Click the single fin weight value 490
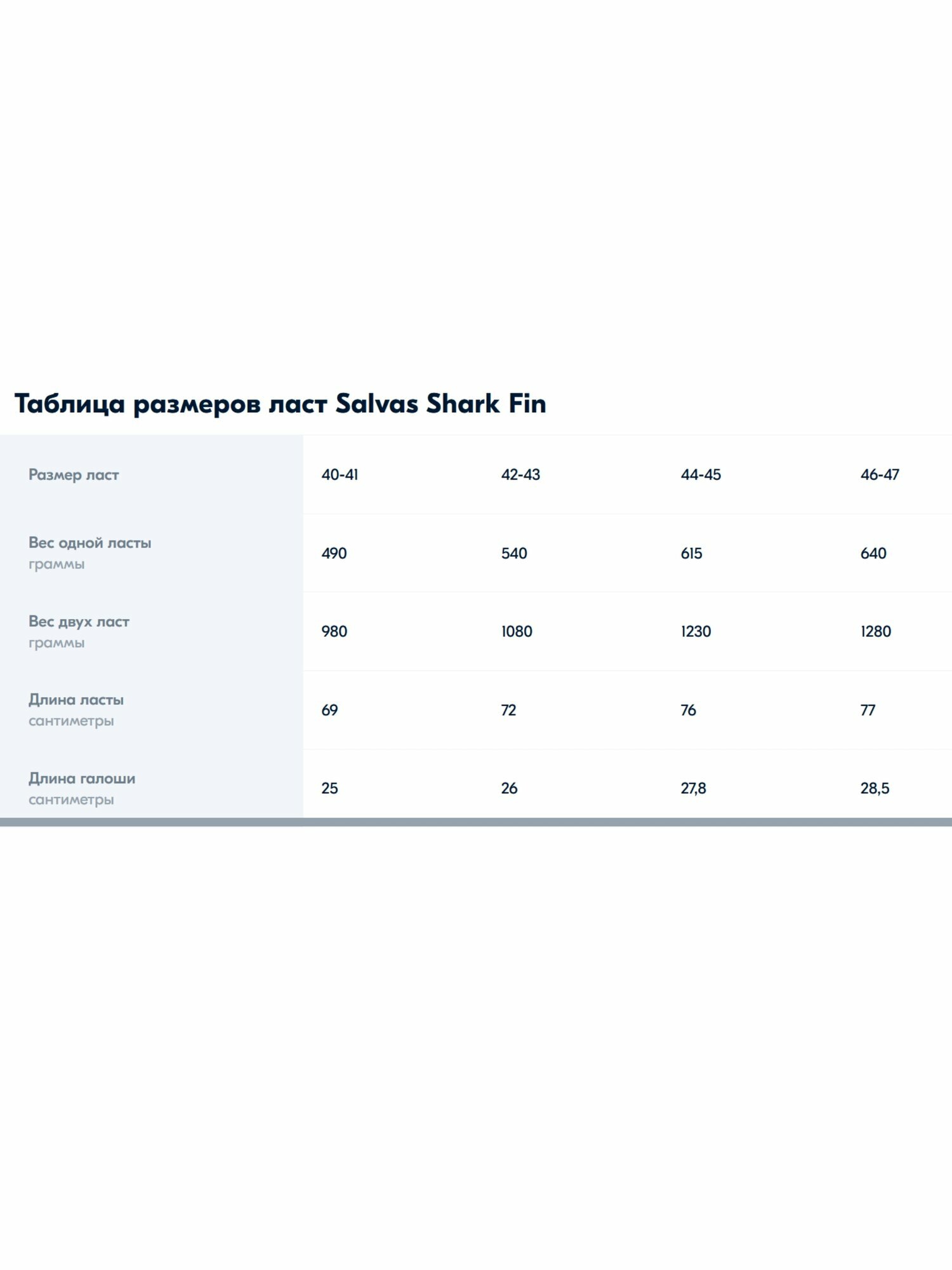This screenshot has width=952, height=1270. pos(334,554)
